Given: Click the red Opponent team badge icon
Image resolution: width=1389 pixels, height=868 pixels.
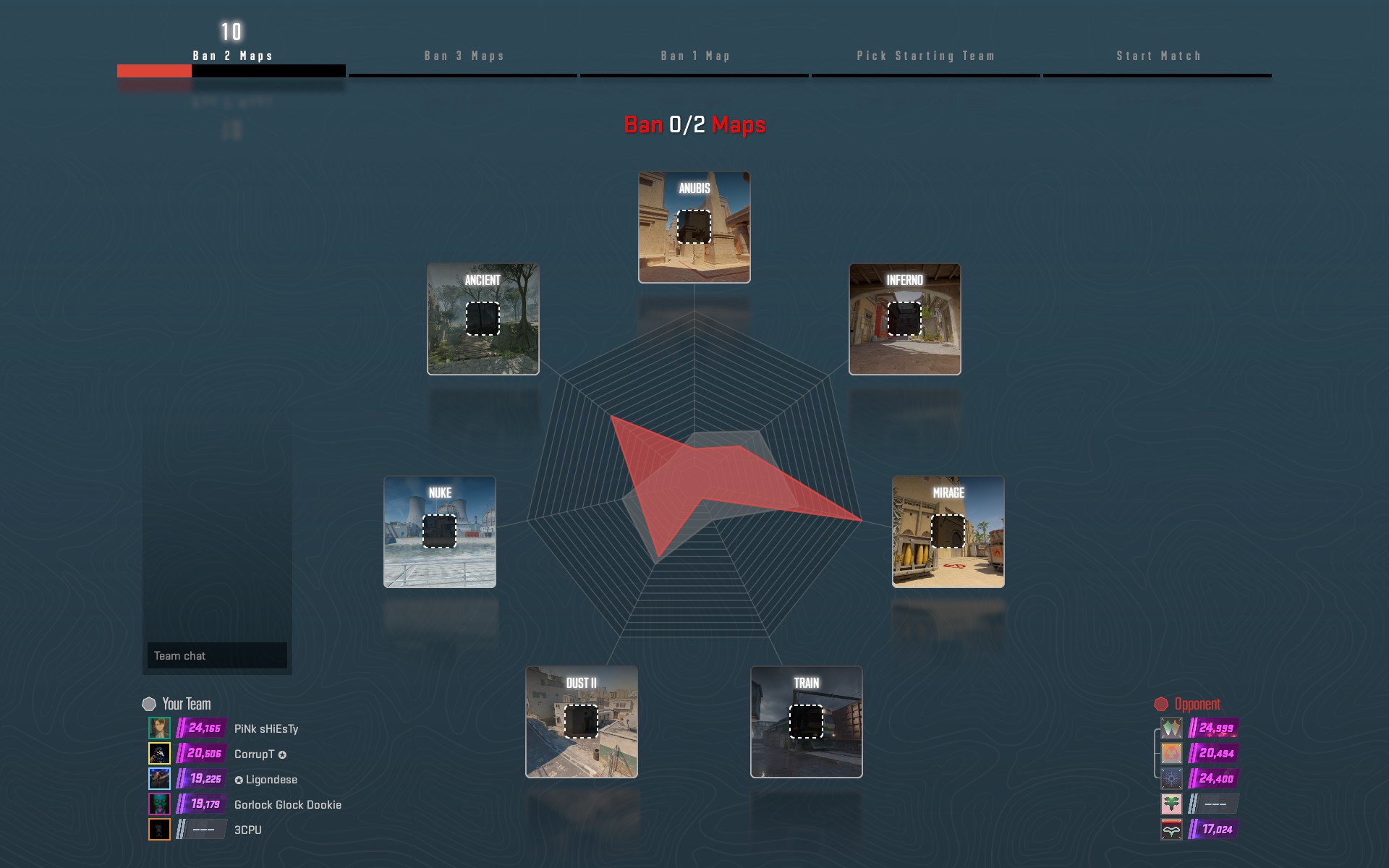Looking at the screenshot, I should (1161, 704).
